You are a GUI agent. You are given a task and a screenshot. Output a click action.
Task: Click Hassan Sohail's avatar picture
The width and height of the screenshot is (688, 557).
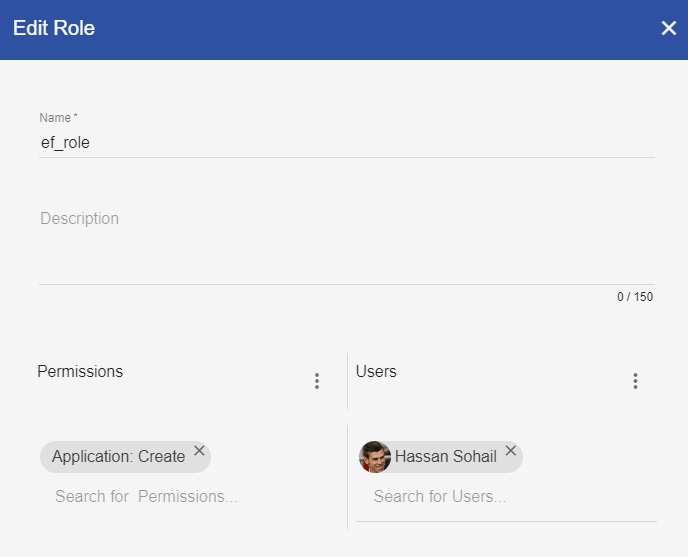click(375, 457)
